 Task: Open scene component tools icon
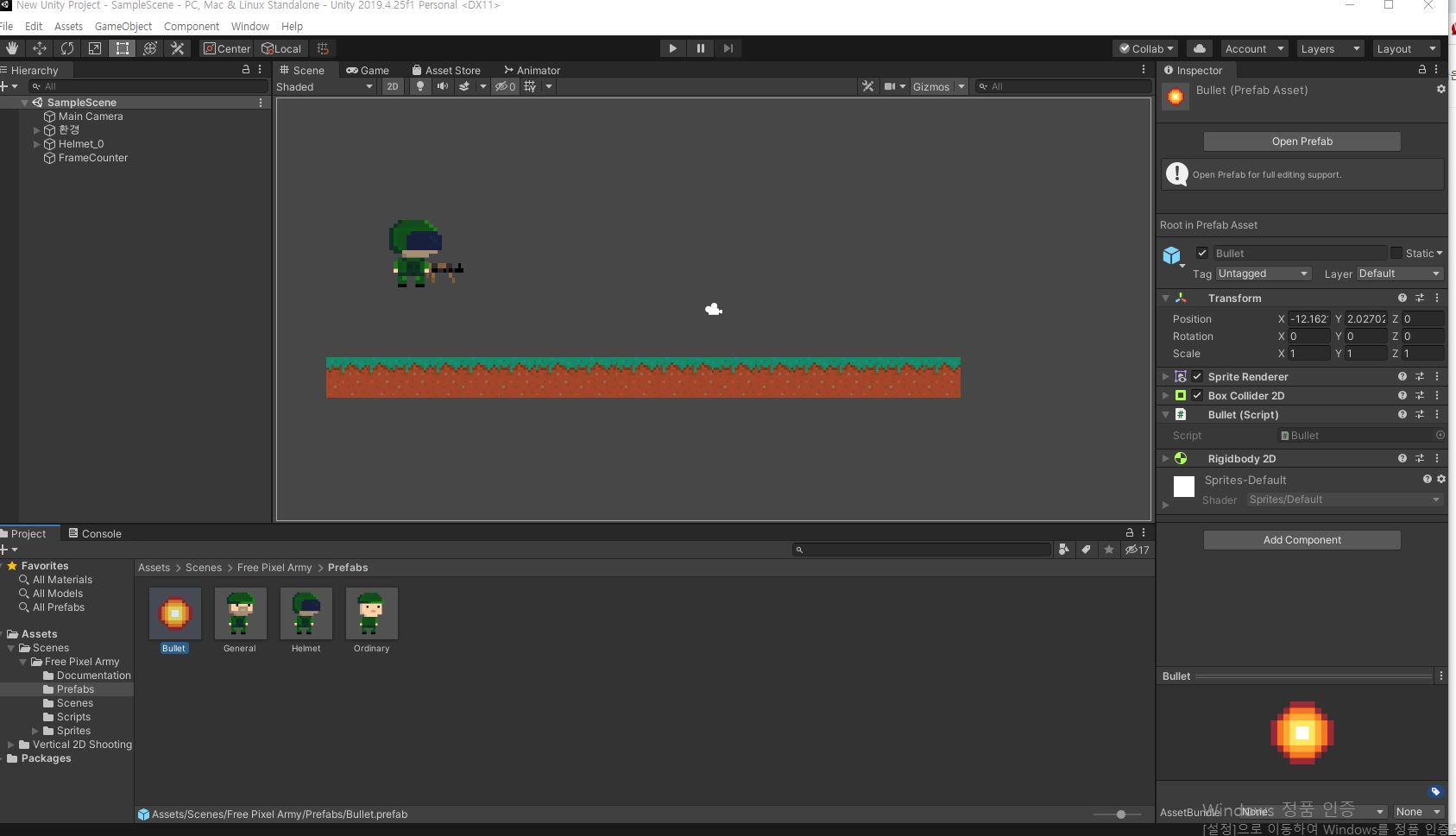coord(868,86)
